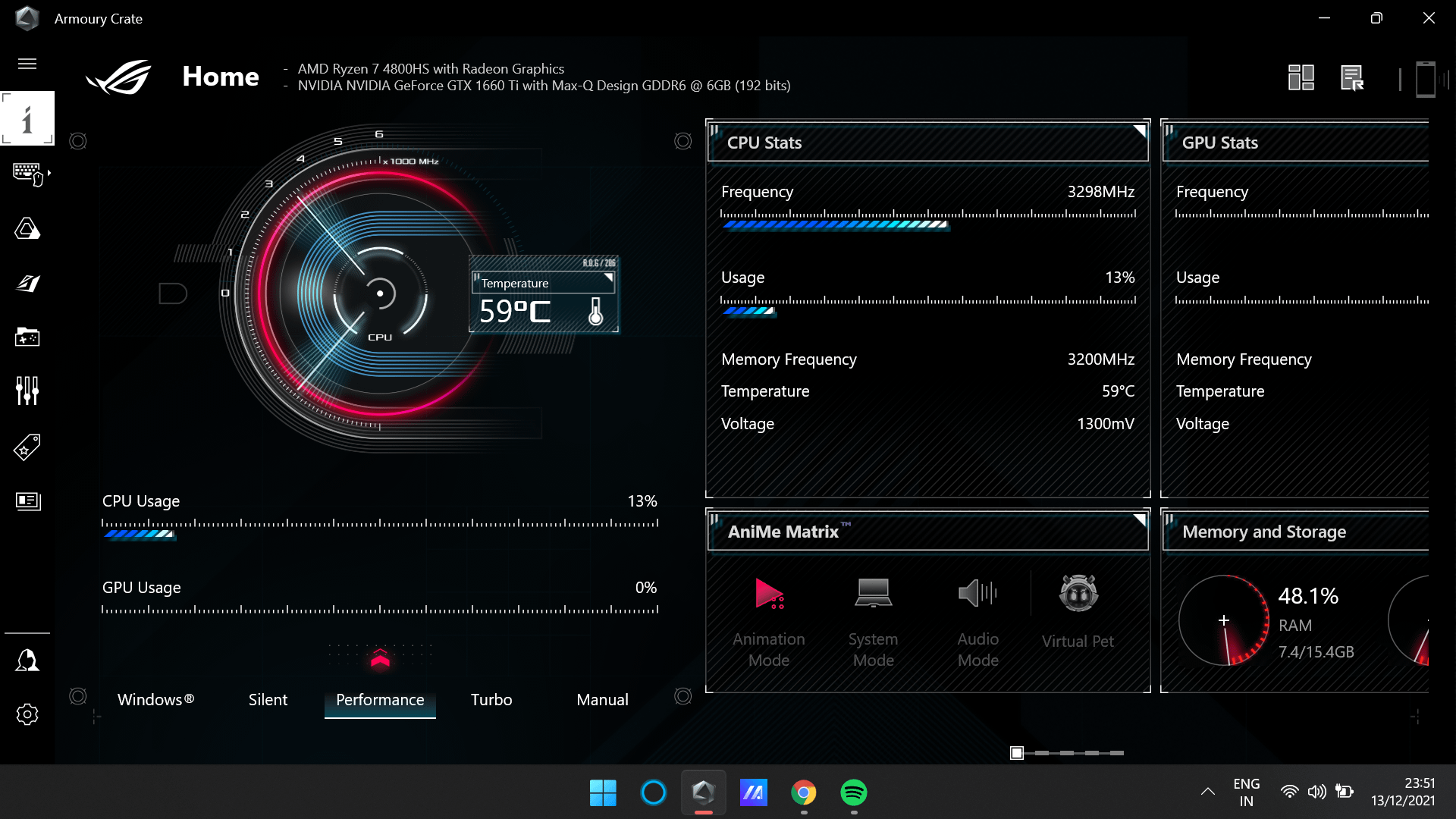Select Performance operating mode
Screen dimensions: 1456x819
click(380, 699)
